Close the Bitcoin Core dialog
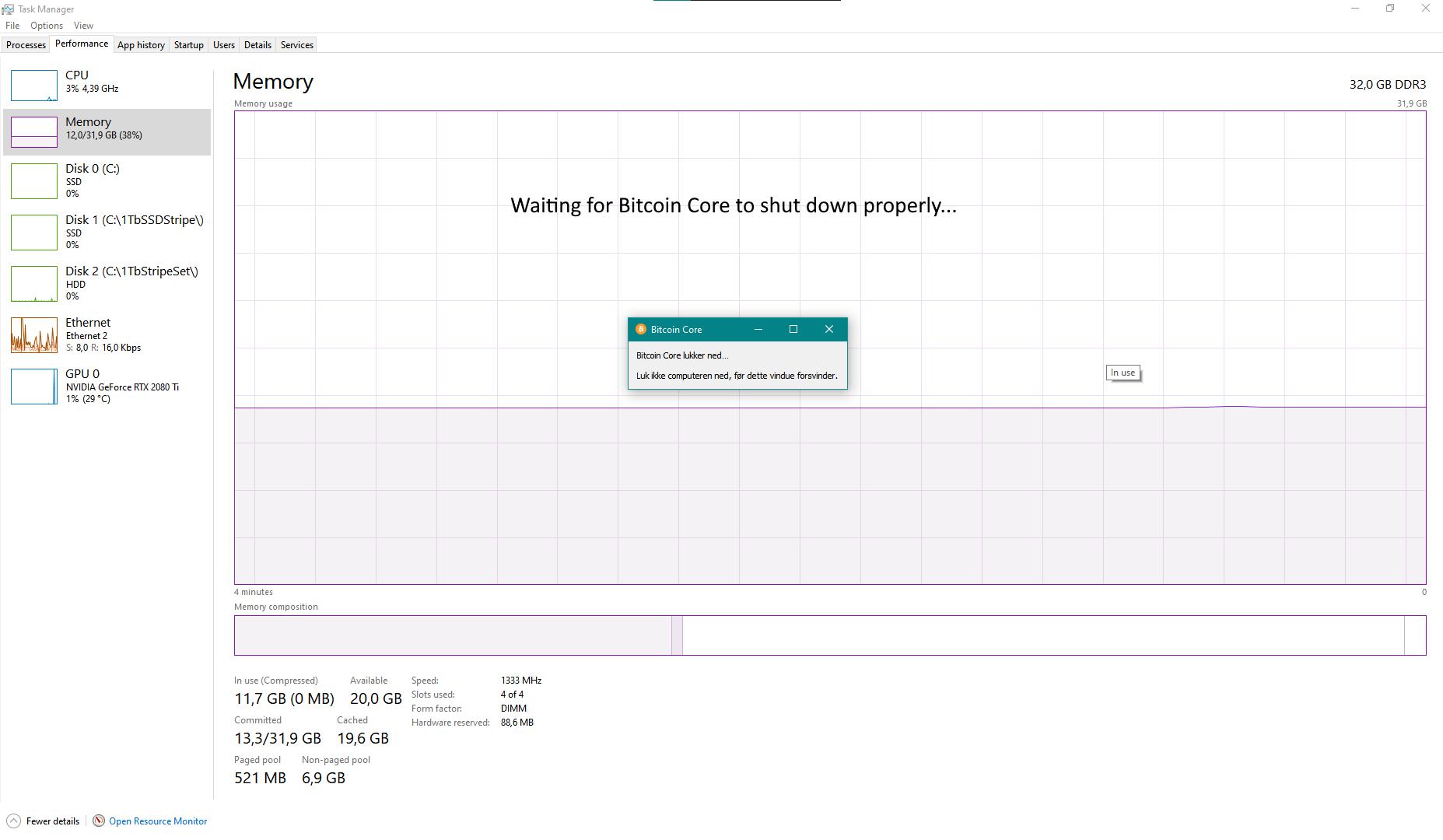1443x840 pixels. pyautogui.click(x=829, y=329)
